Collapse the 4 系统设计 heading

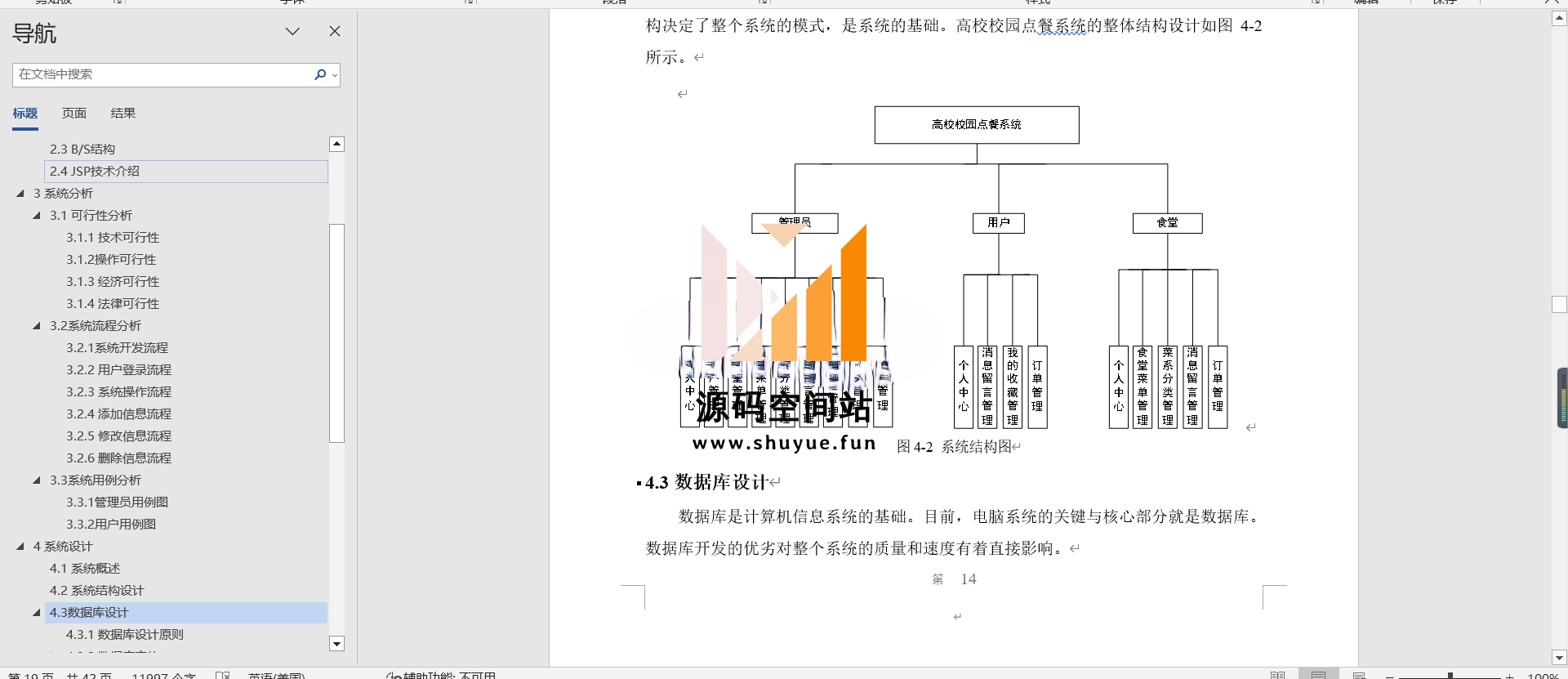point(20,547)
